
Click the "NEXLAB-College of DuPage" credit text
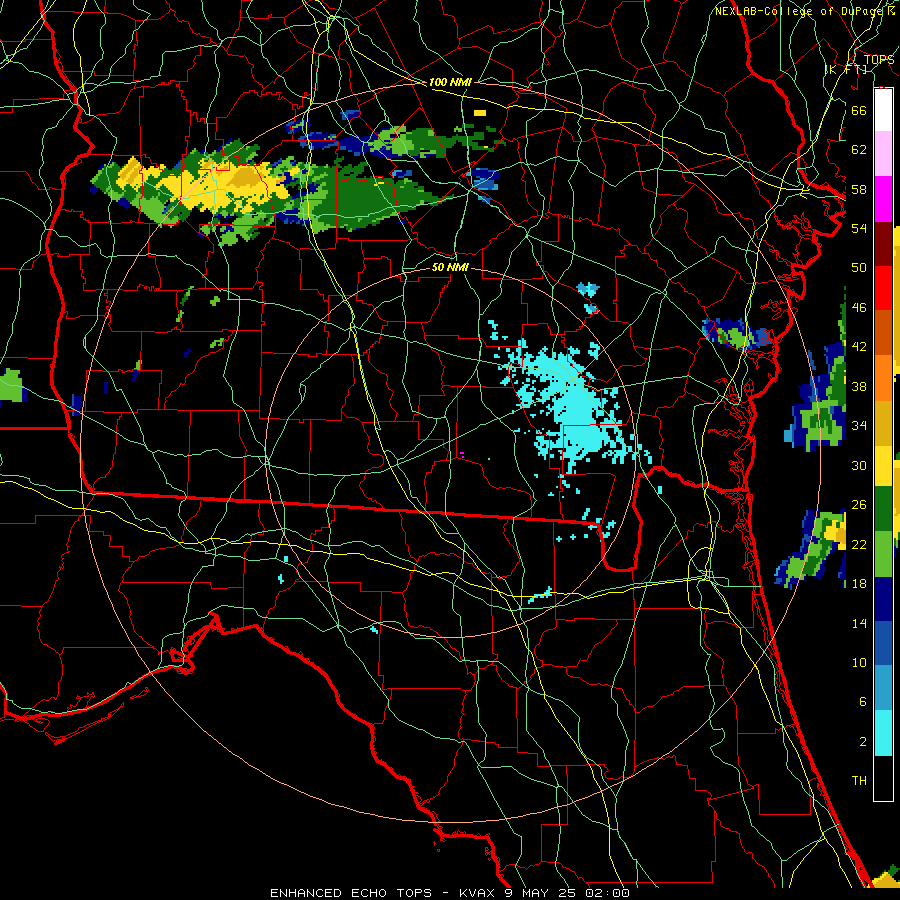point(800,11)
